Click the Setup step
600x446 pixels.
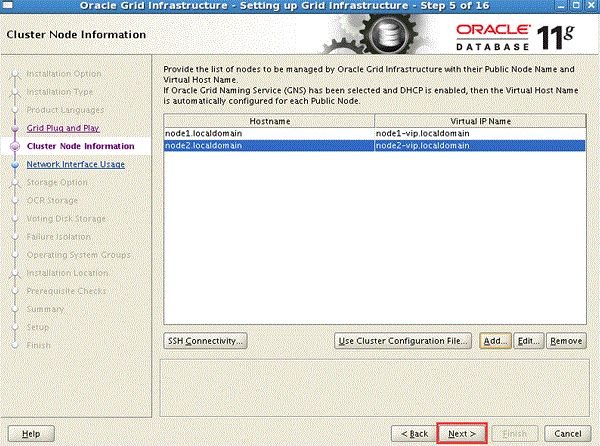click(x=38, y=327)
